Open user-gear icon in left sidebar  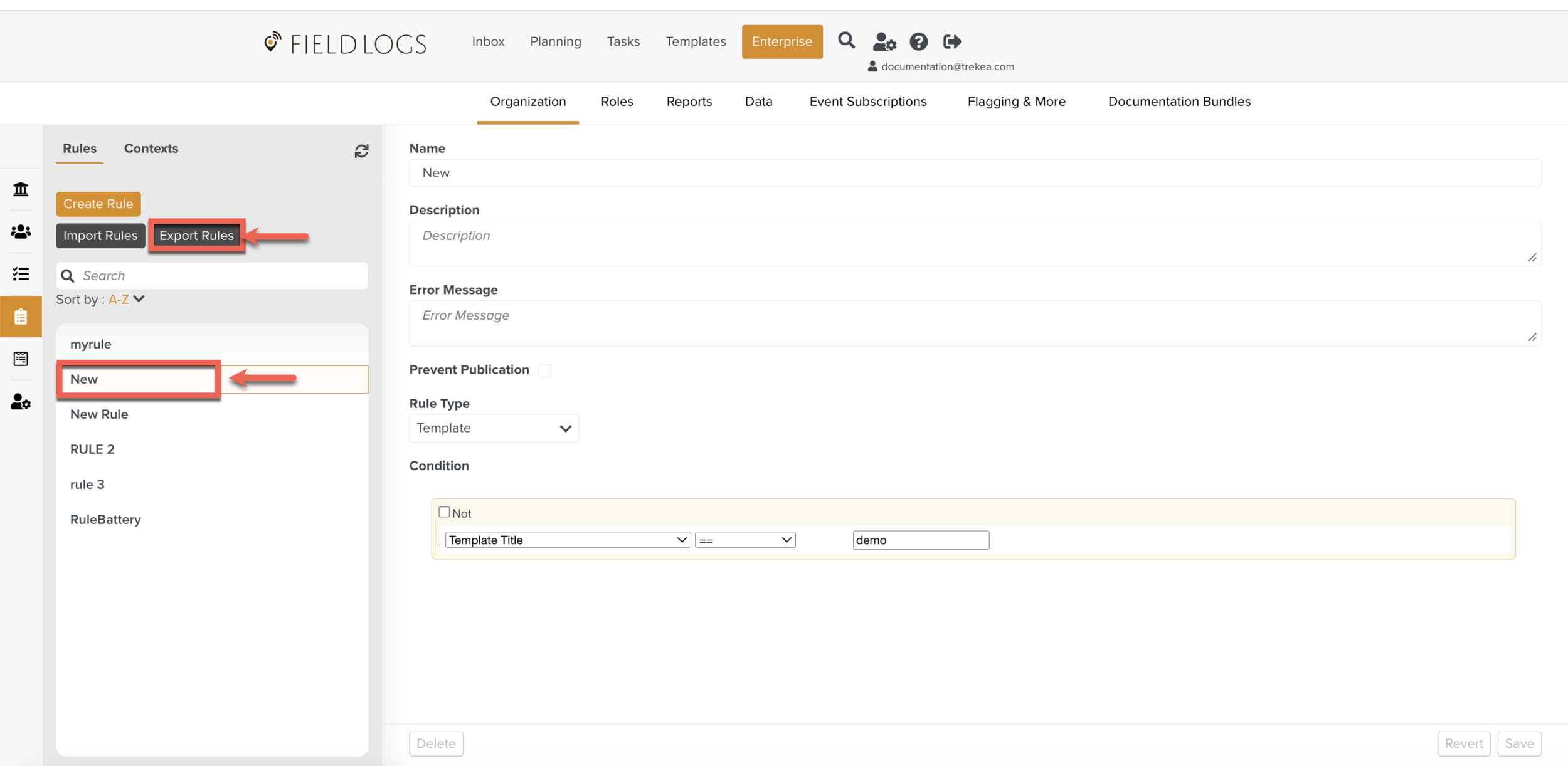click(x=21, y=402)
